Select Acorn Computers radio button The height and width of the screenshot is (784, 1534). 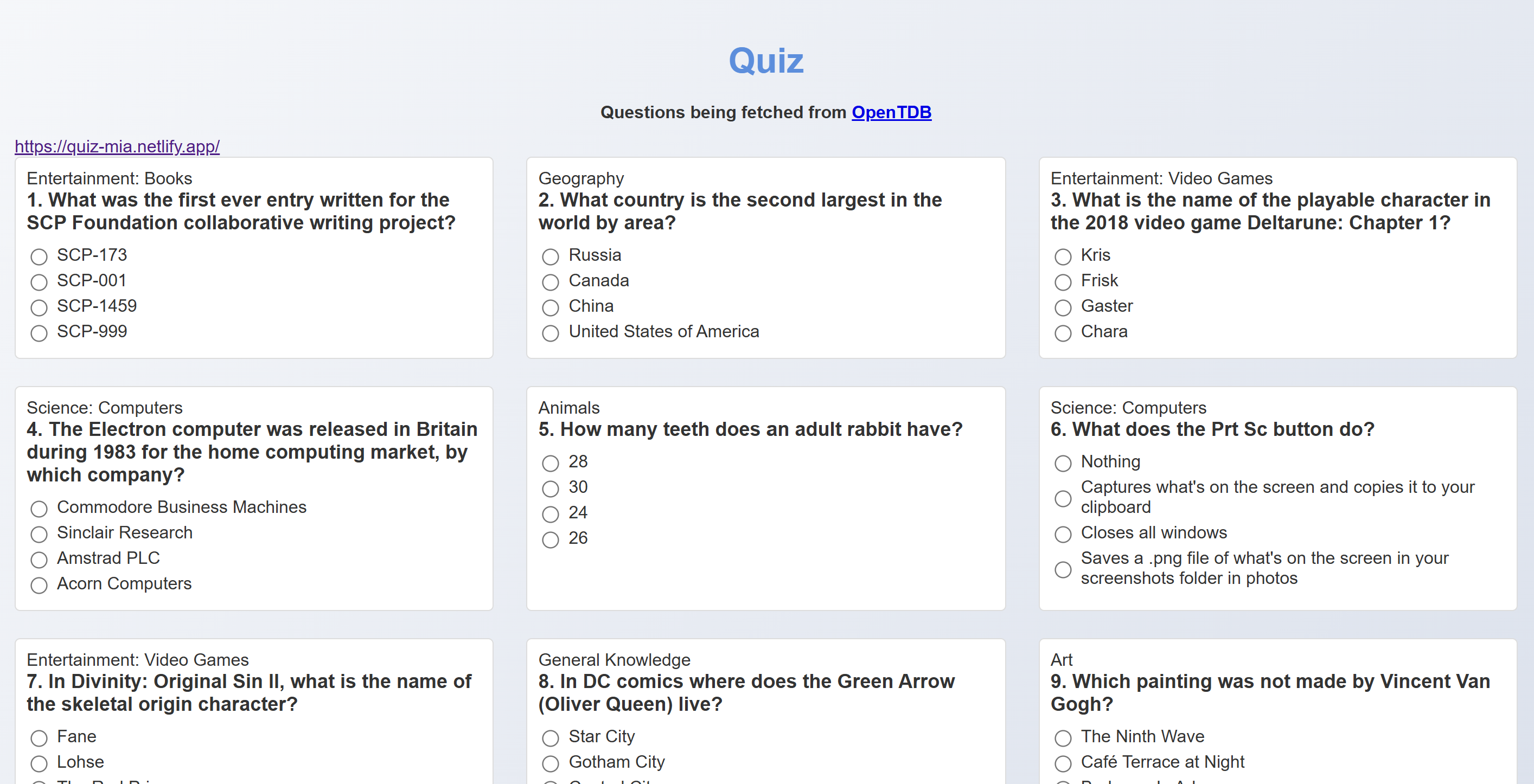[39, 585]
